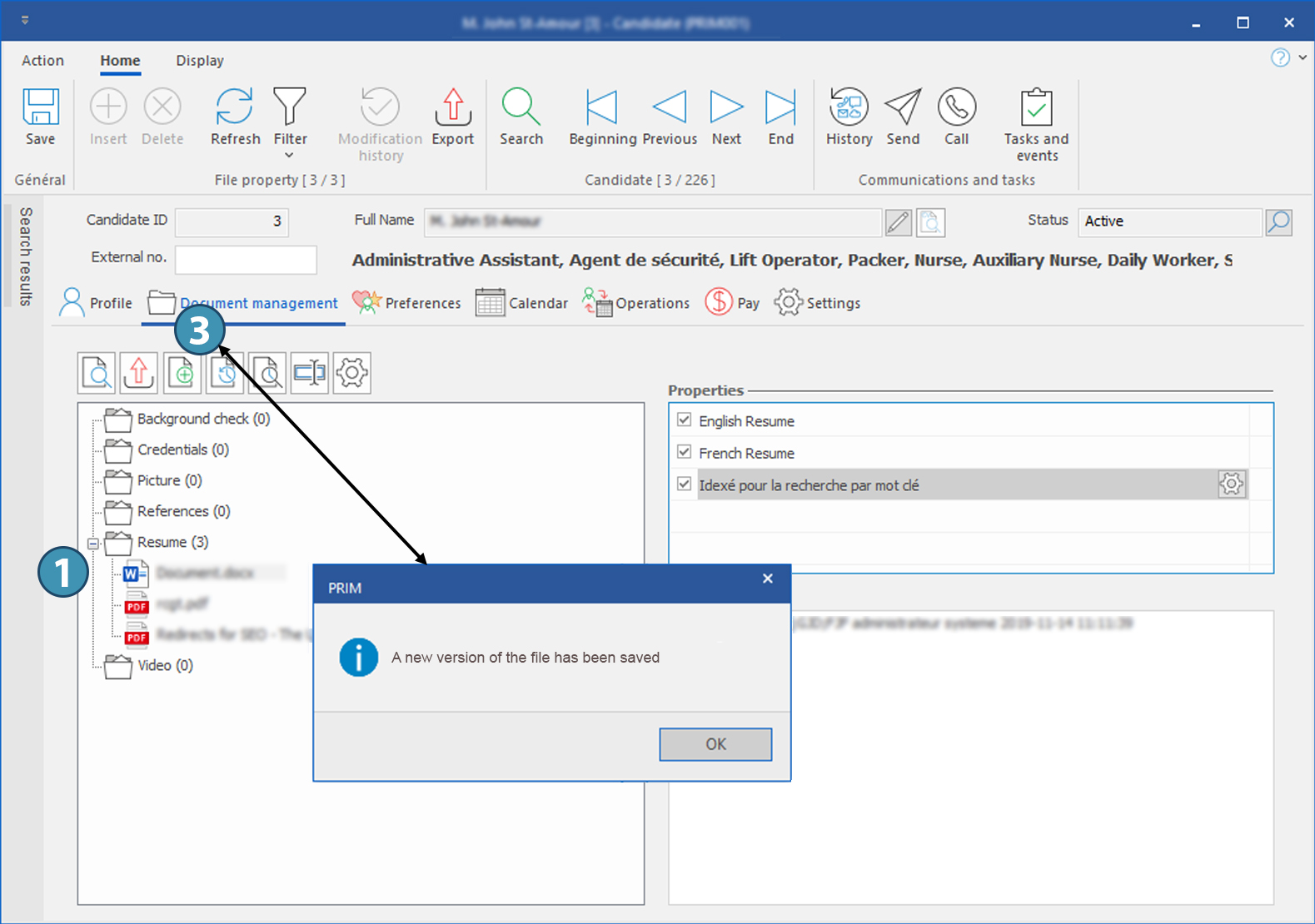Open the Preferences tab
This screenshot has height=924, width=1315.
407,303
